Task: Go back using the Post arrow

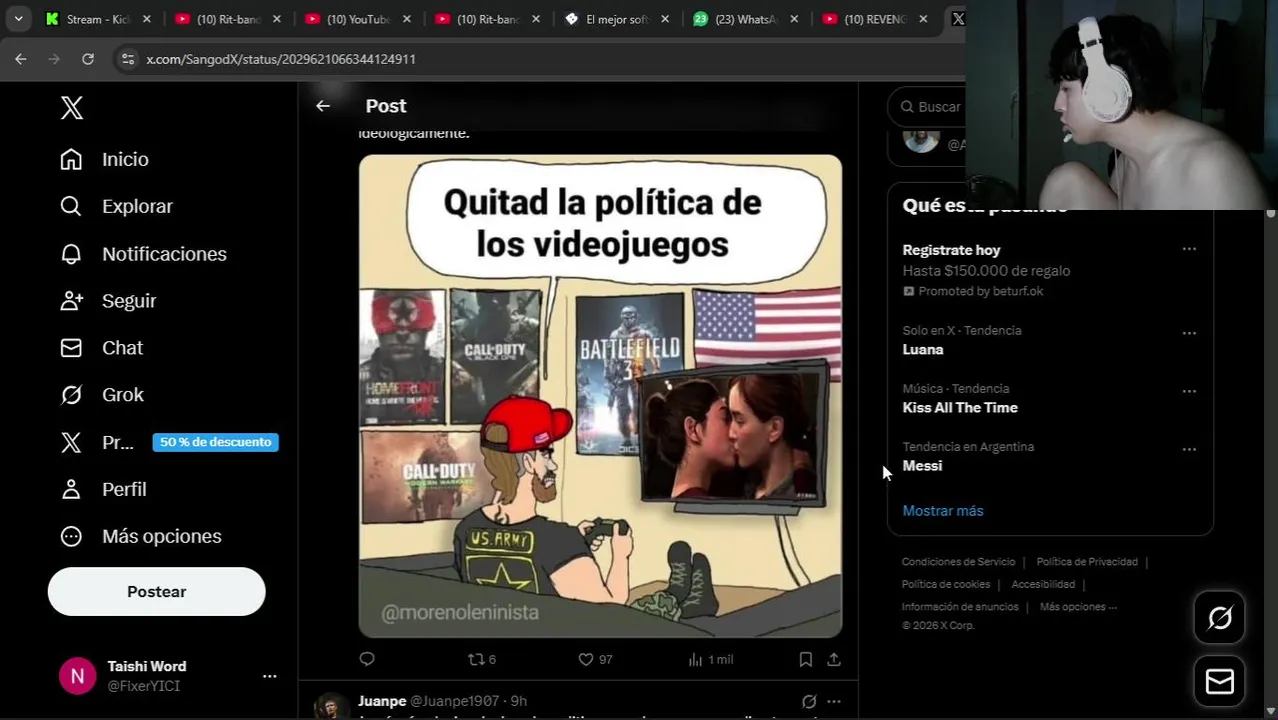Action: (323, 106)
